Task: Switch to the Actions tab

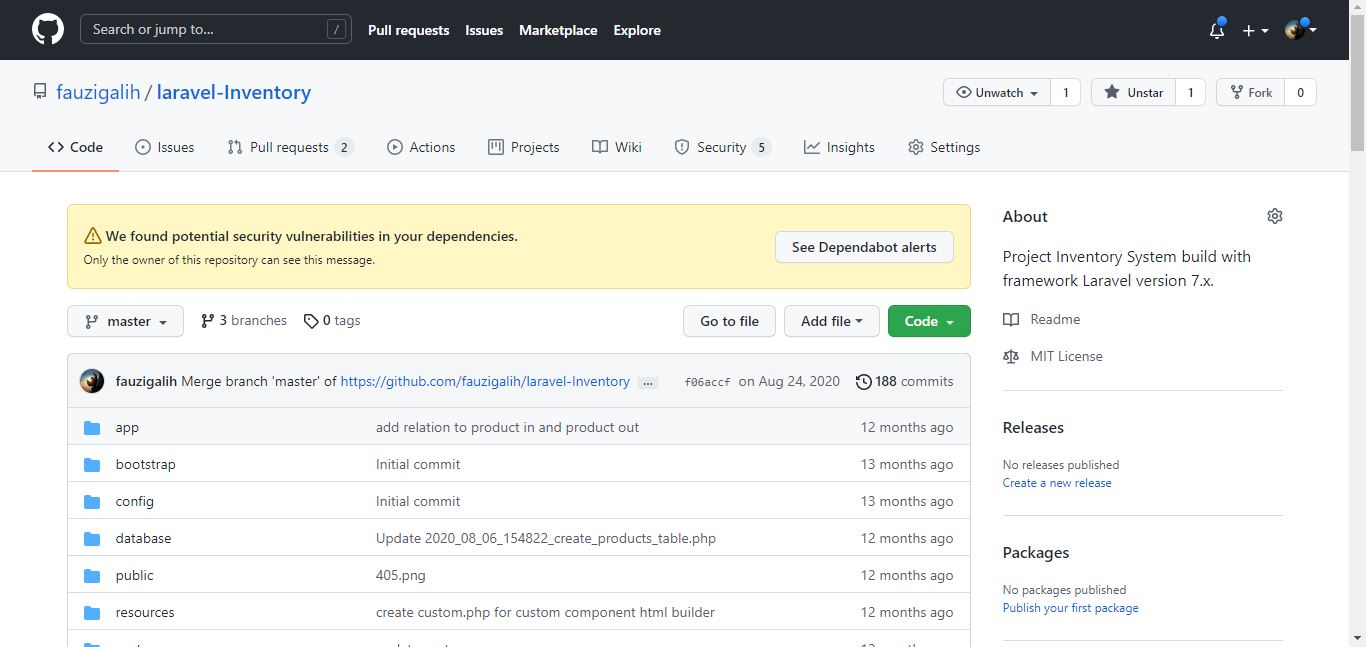Action: [x=421, y=147]
